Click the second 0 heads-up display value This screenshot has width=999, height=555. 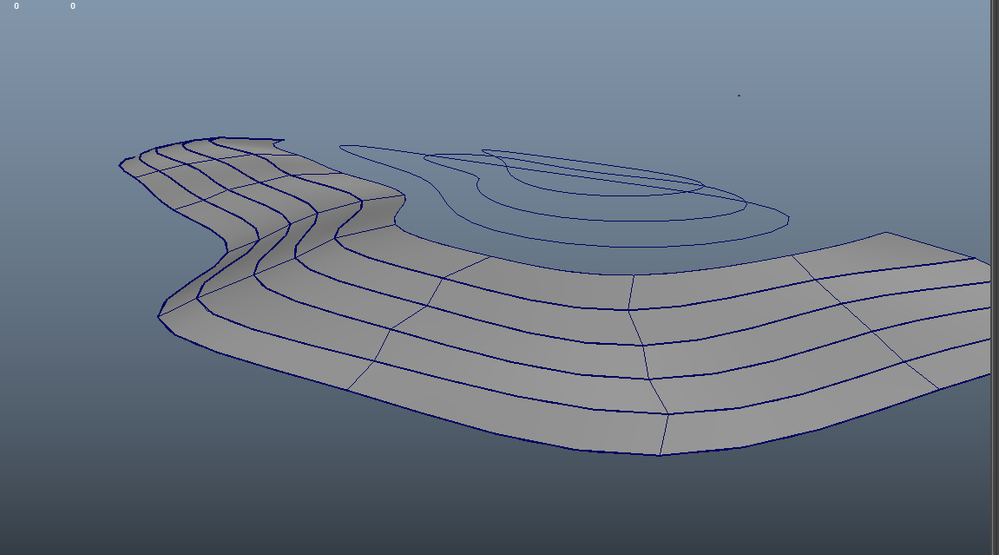pos(73,6)
